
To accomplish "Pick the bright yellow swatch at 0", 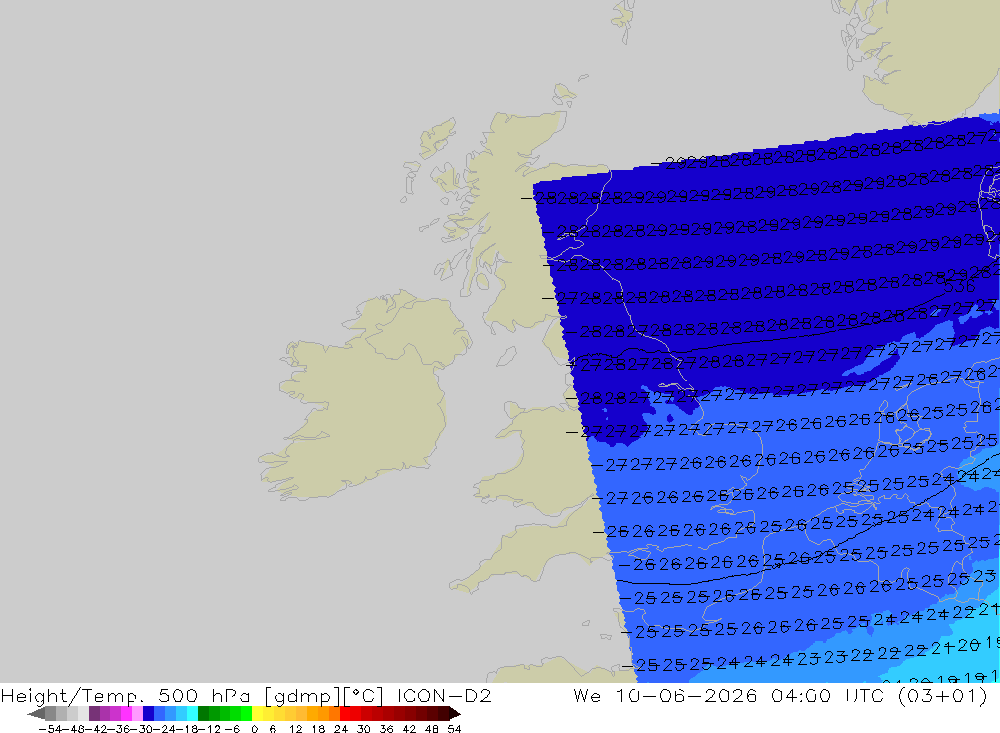I will tap(258, 713).
